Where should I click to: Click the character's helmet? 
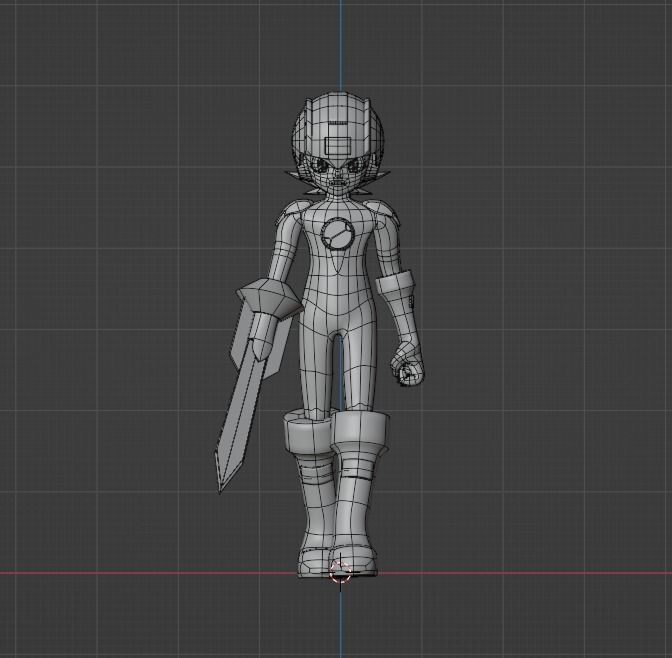point(337,129)
